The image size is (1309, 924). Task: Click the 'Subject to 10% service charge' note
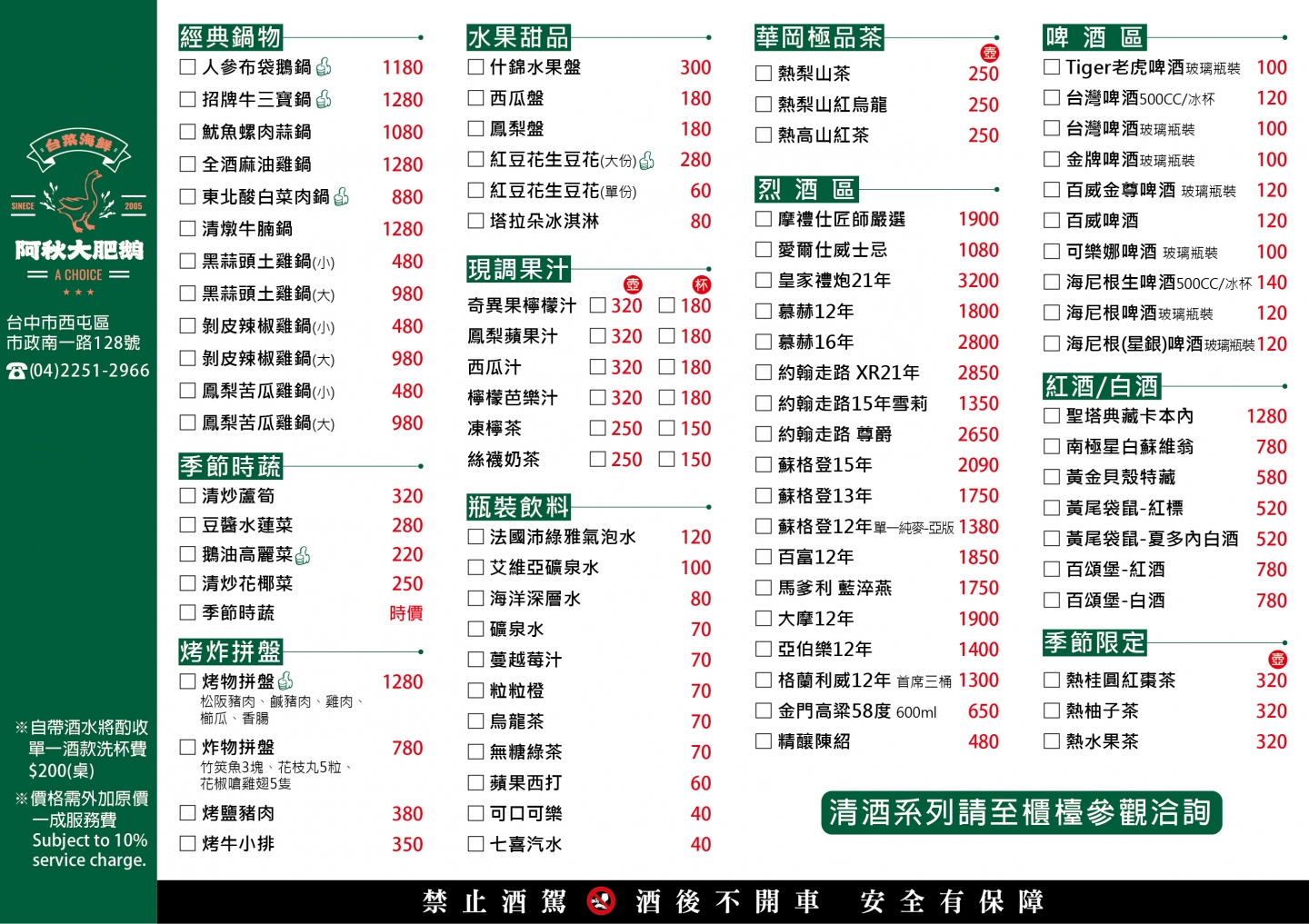point(89,850)
